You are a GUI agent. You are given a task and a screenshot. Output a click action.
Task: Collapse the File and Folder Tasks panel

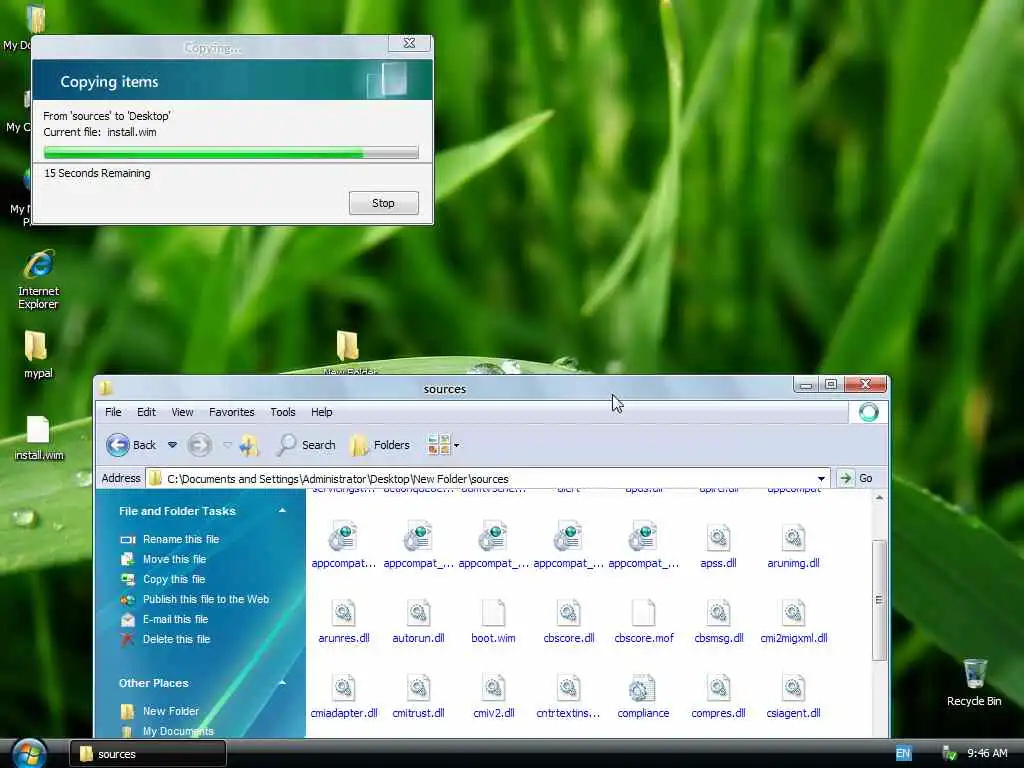click(x=282, y=511)
